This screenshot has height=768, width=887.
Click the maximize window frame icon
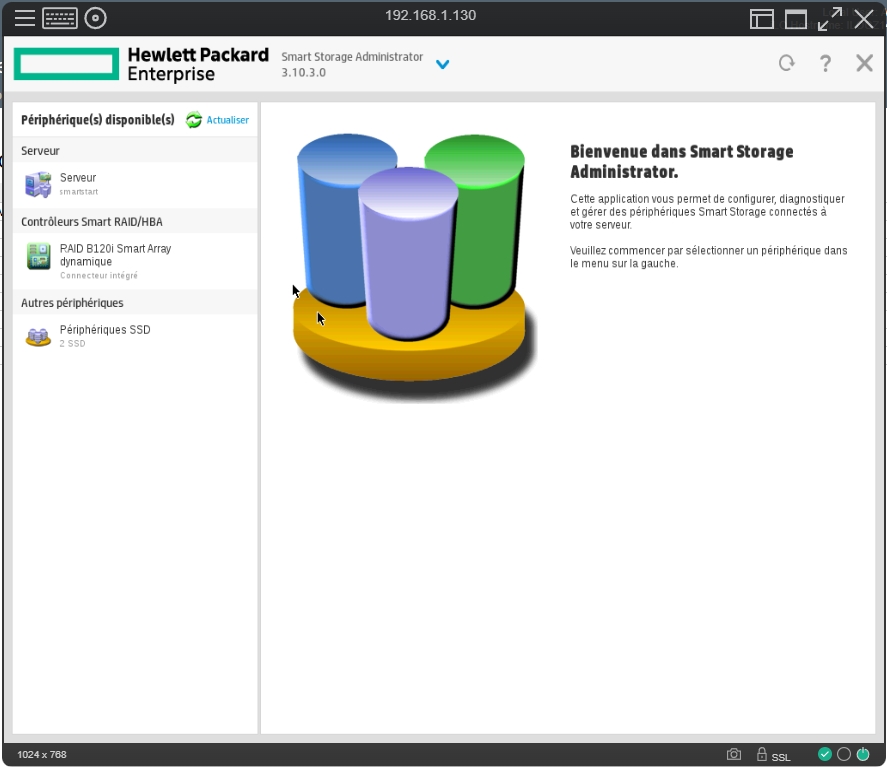pyautogui.click(x=795, y=19)
